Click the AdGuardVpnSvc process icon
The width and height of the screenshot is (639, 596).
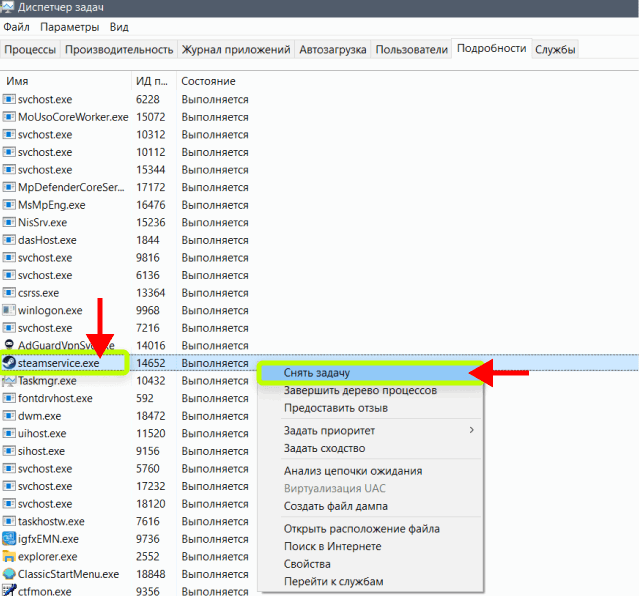click(9, 345)
